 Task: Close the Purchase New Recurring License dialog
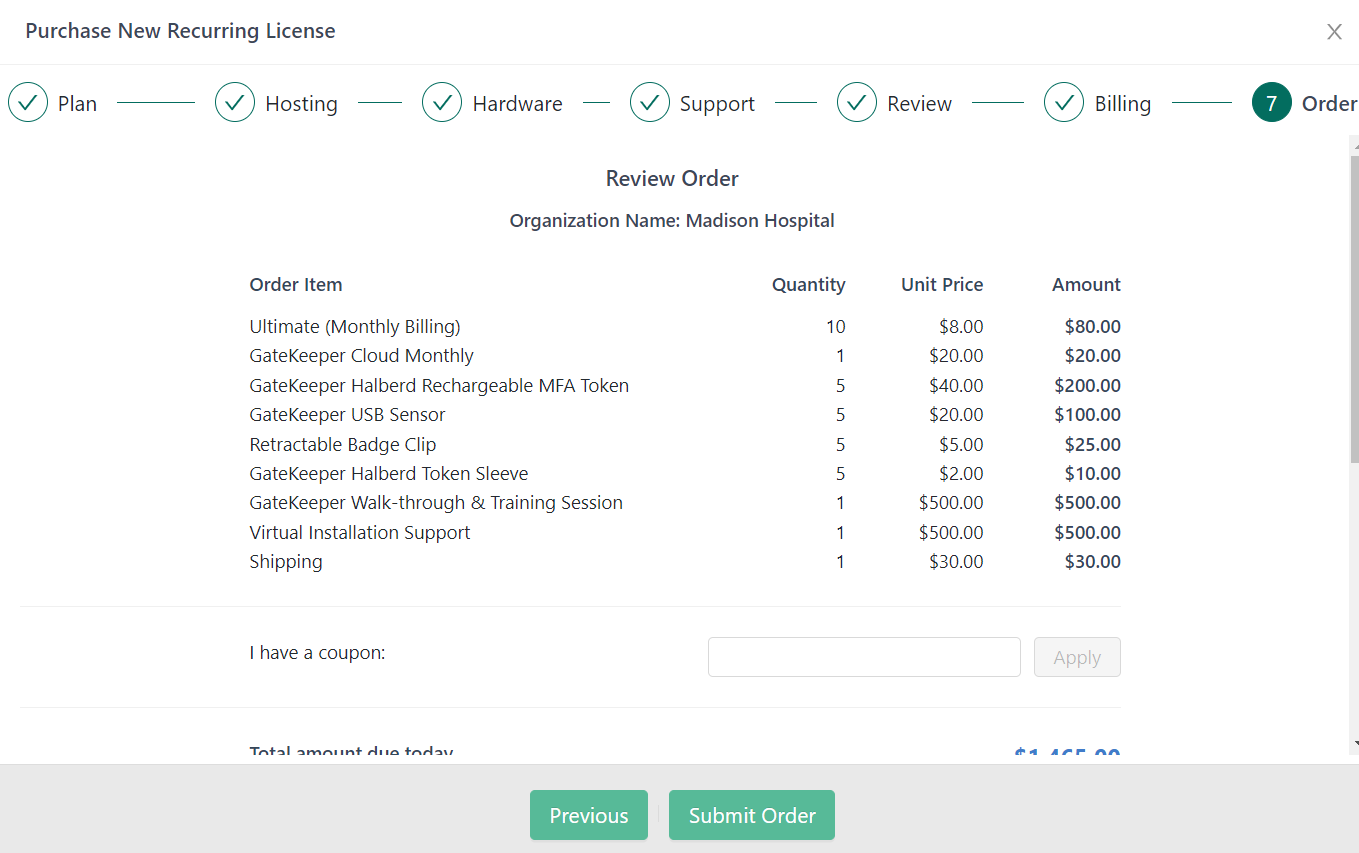1334,32
